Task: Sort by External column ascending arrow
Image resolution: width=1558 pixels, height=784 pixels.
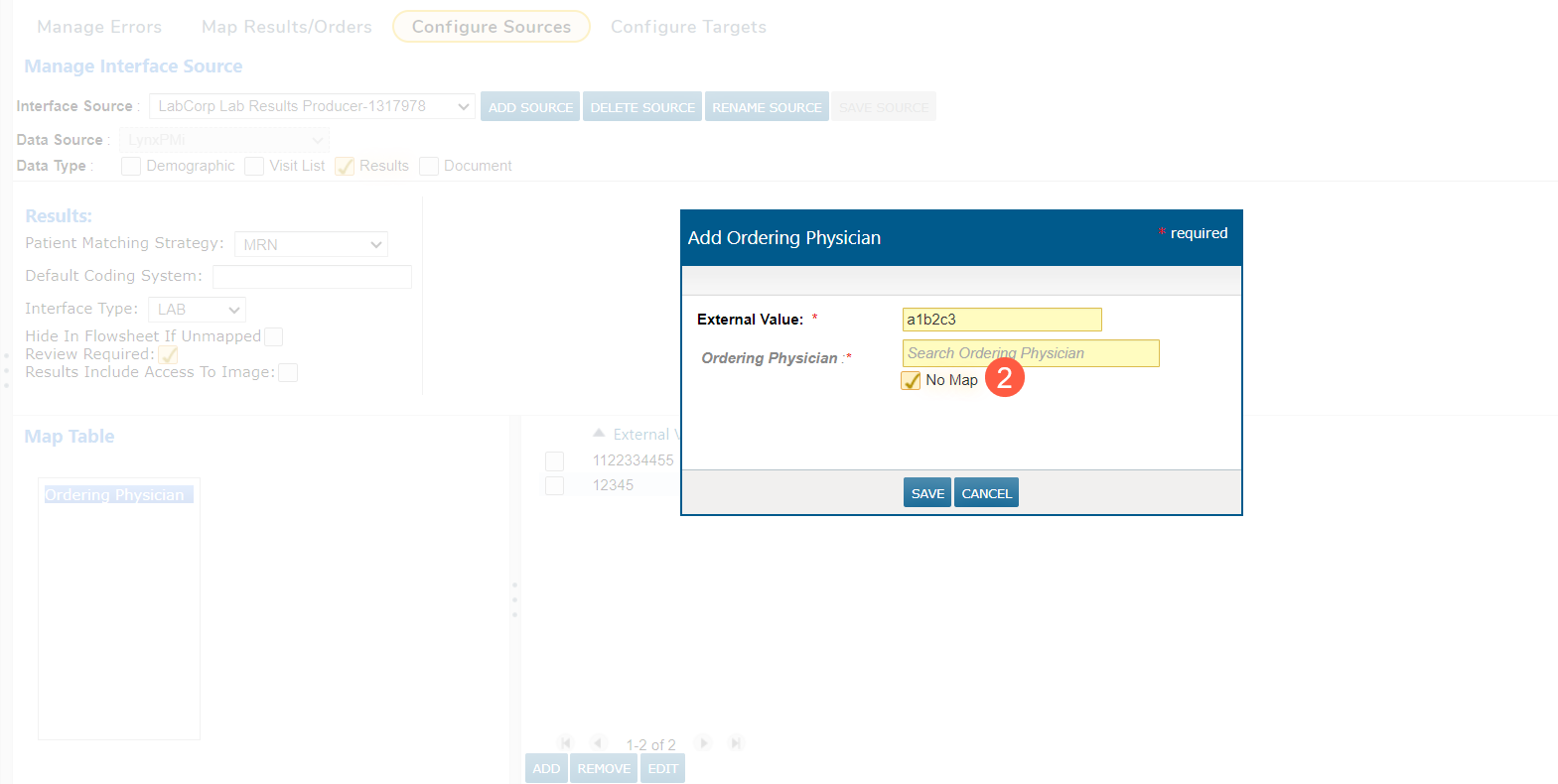Action: point(599,434)
